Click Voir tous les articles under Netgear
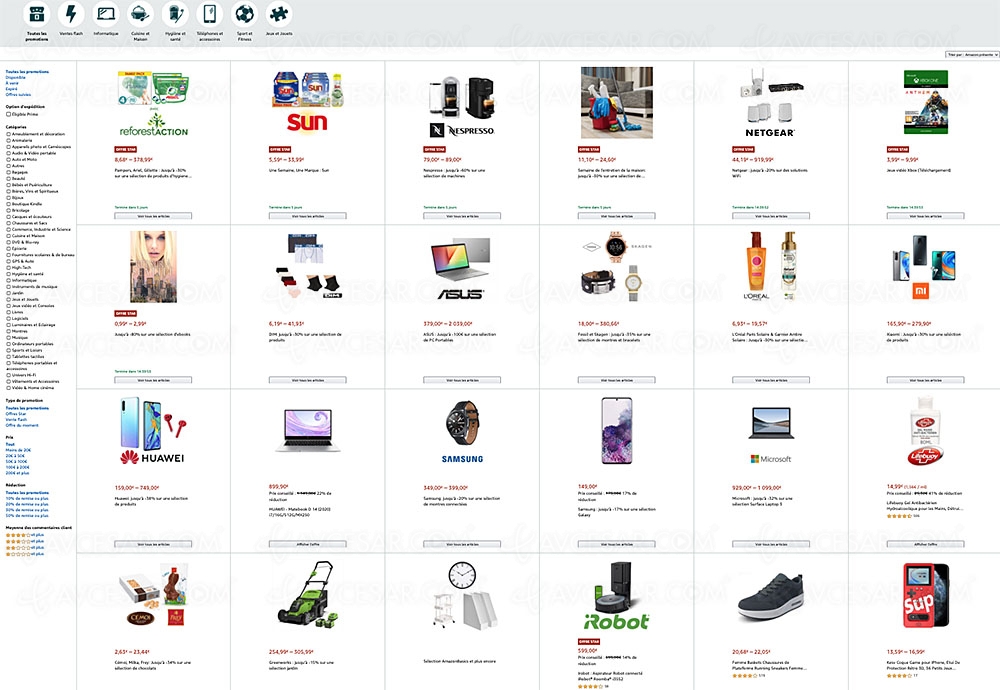1000x690 pixels. (x=771, y=216)
